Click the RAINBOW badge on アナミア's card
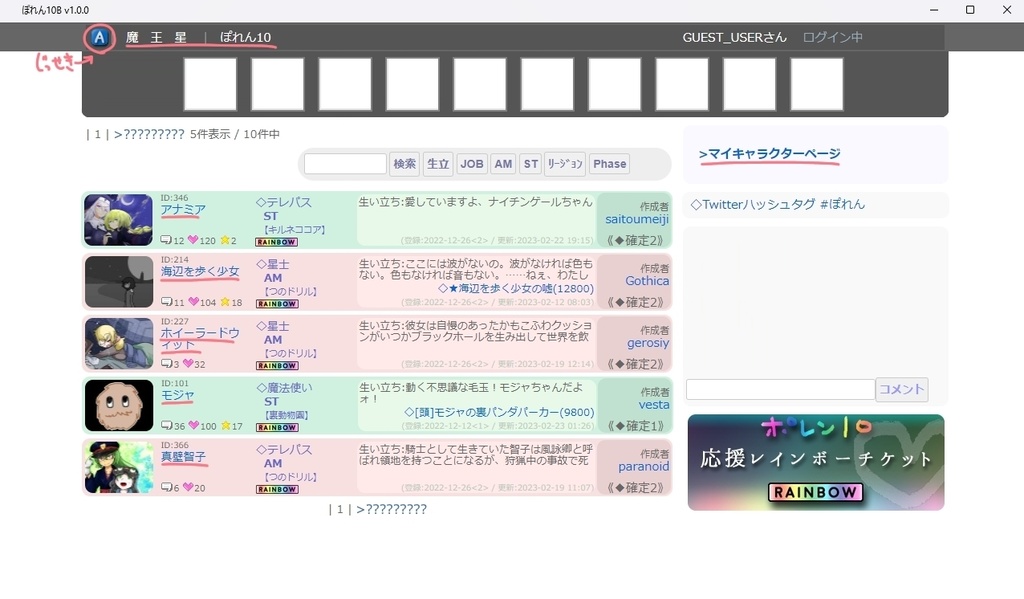The width and height of the screenshot is (1024, 599). 276,242
